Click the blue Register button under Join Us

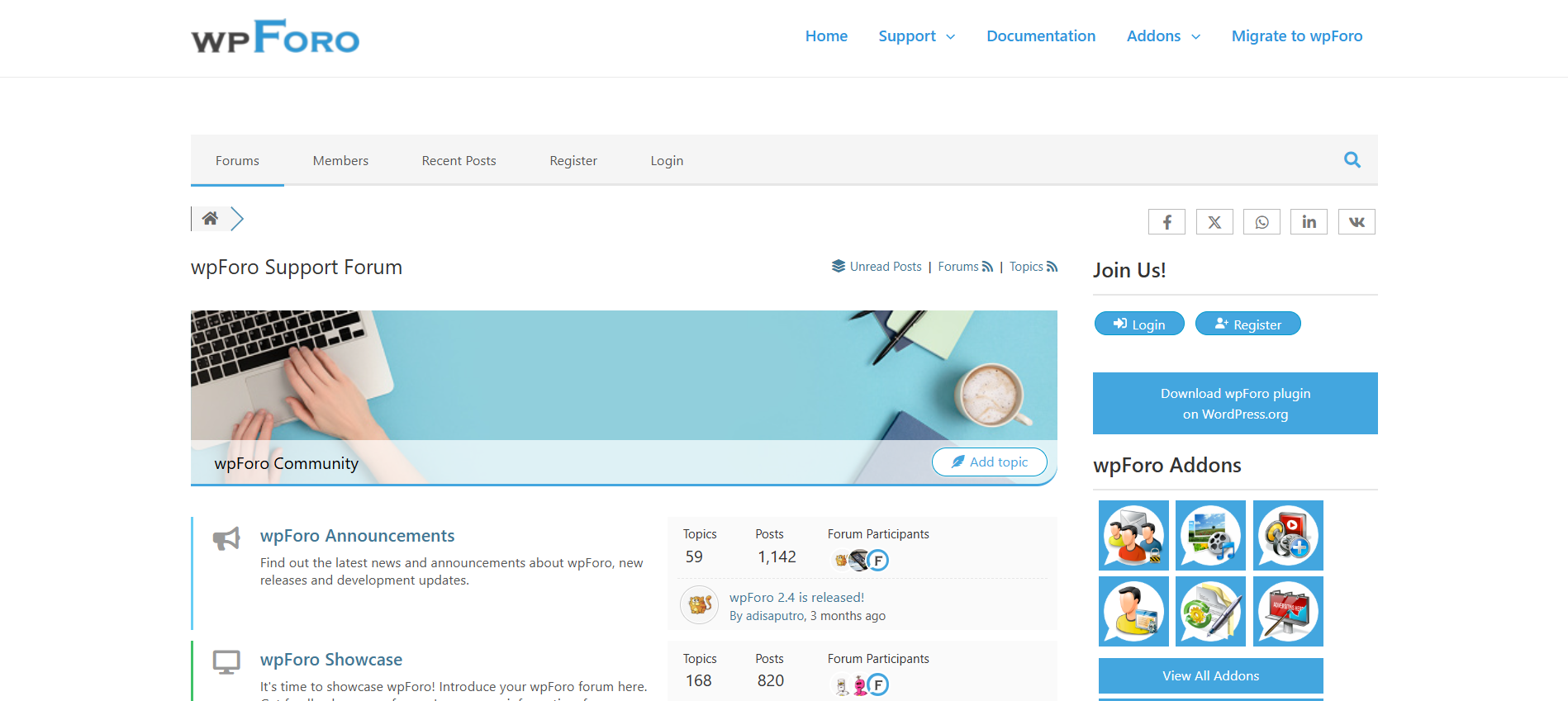pyautogui.click(x=1248, y=324)
